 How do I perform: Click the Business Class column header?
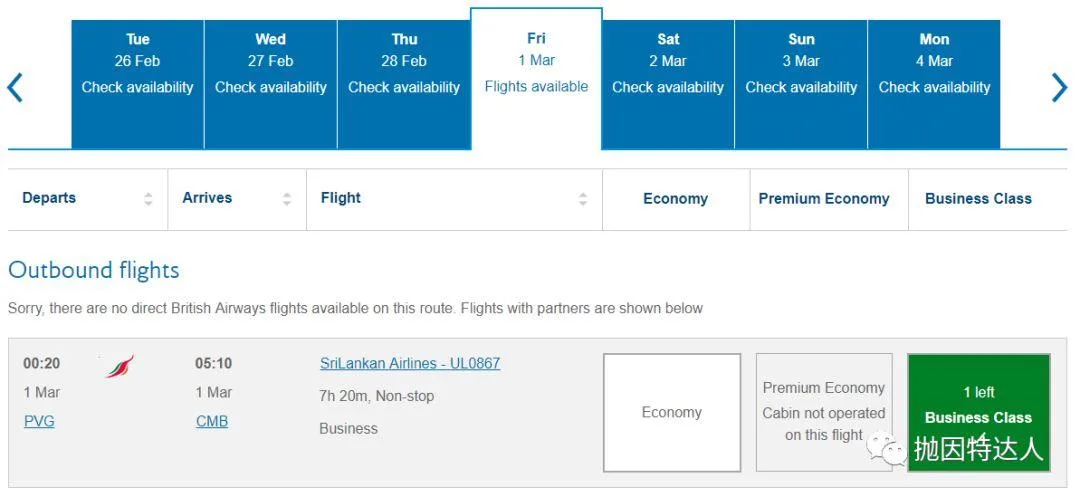[x=978, y=199]
